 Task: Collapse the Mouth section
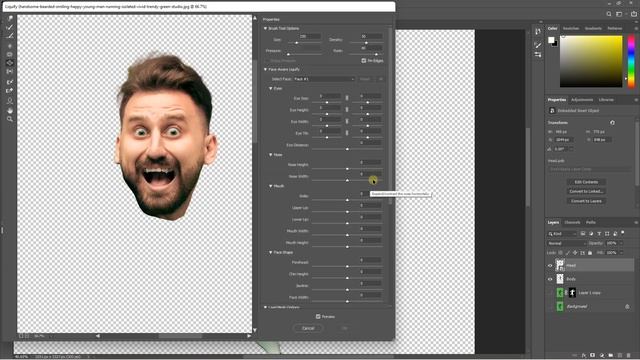(x=271, y=186)
